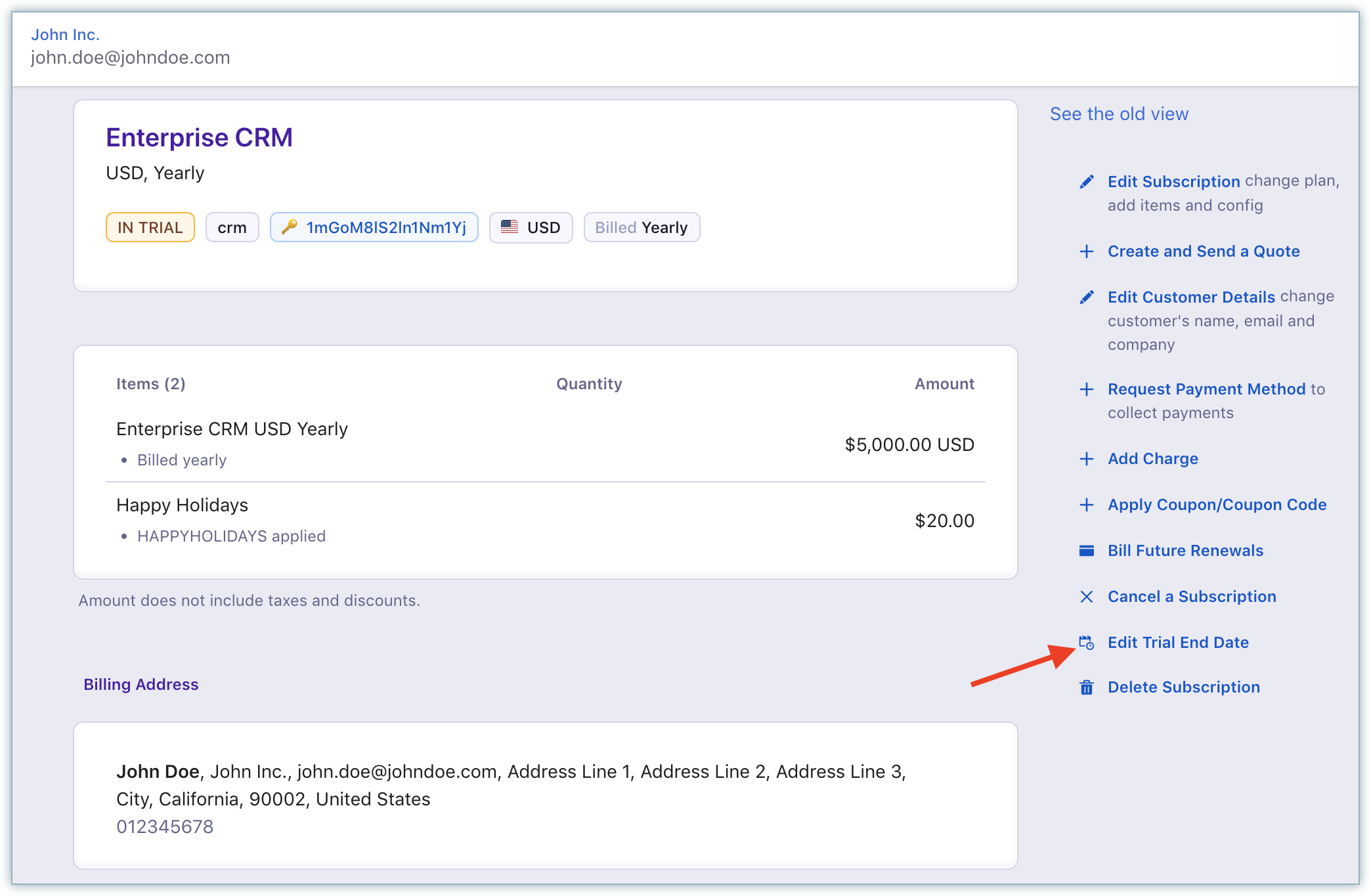Click the X icon beside Cancel a Subscription
Image resolution: width=1371 pixels, height=896 pixels.
pos(1087,597)
